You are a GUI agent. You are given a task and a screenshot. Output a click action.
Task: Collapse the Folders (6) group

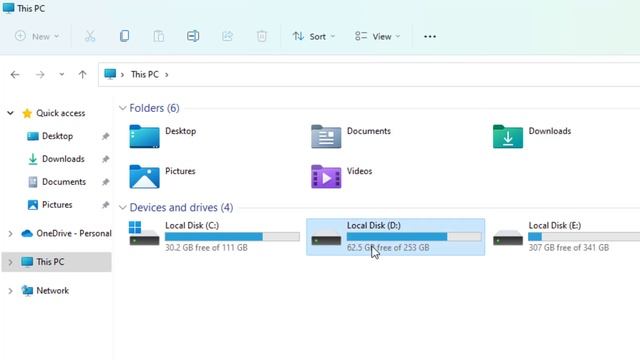pos(122,108)
